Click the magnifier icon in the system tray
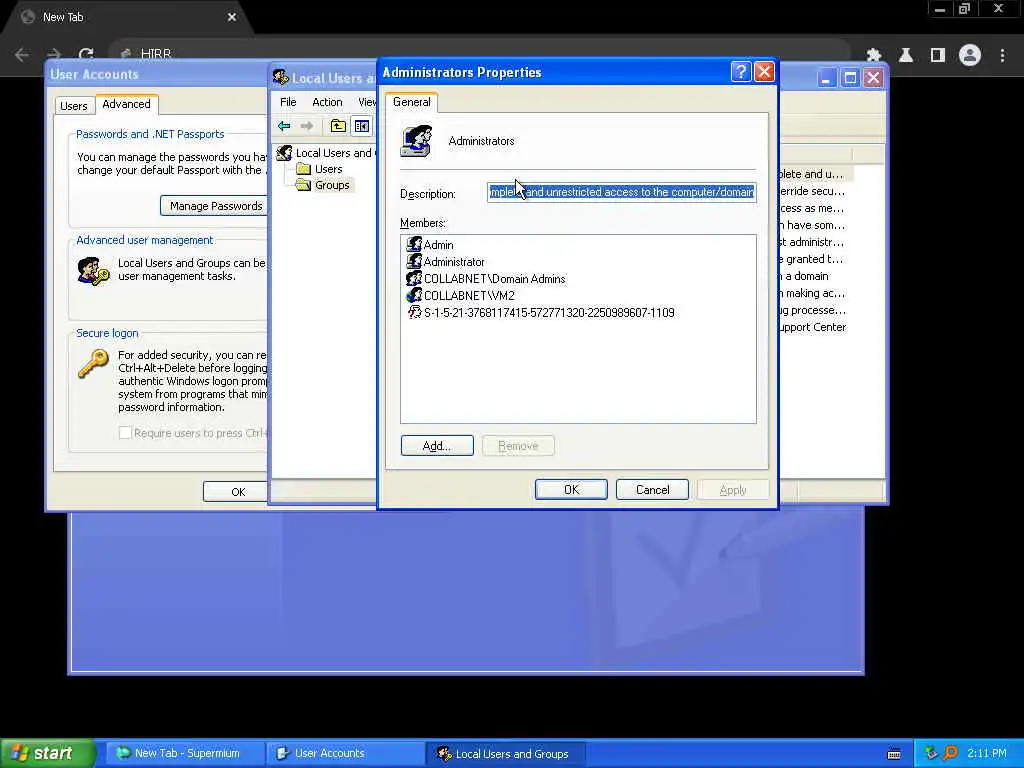 pos(950,753)
